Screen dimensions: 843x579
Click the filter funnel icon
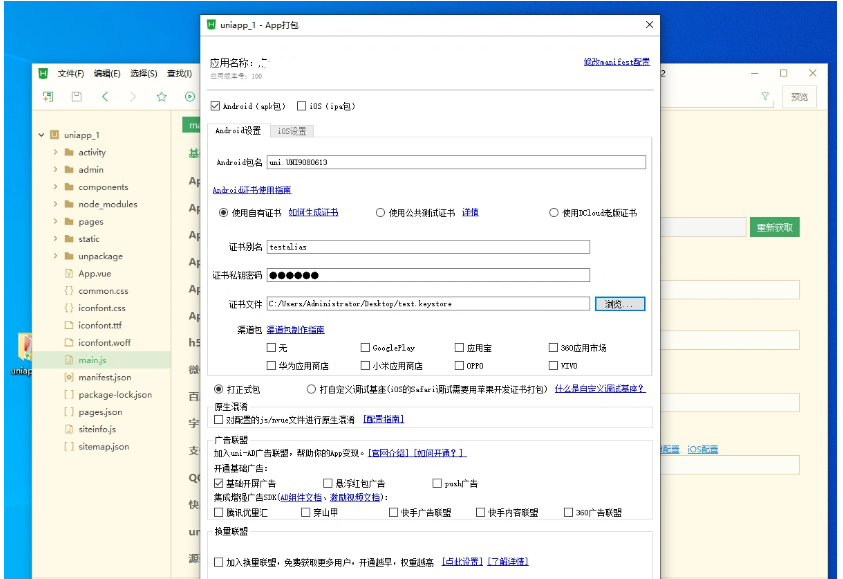point(765,97)
